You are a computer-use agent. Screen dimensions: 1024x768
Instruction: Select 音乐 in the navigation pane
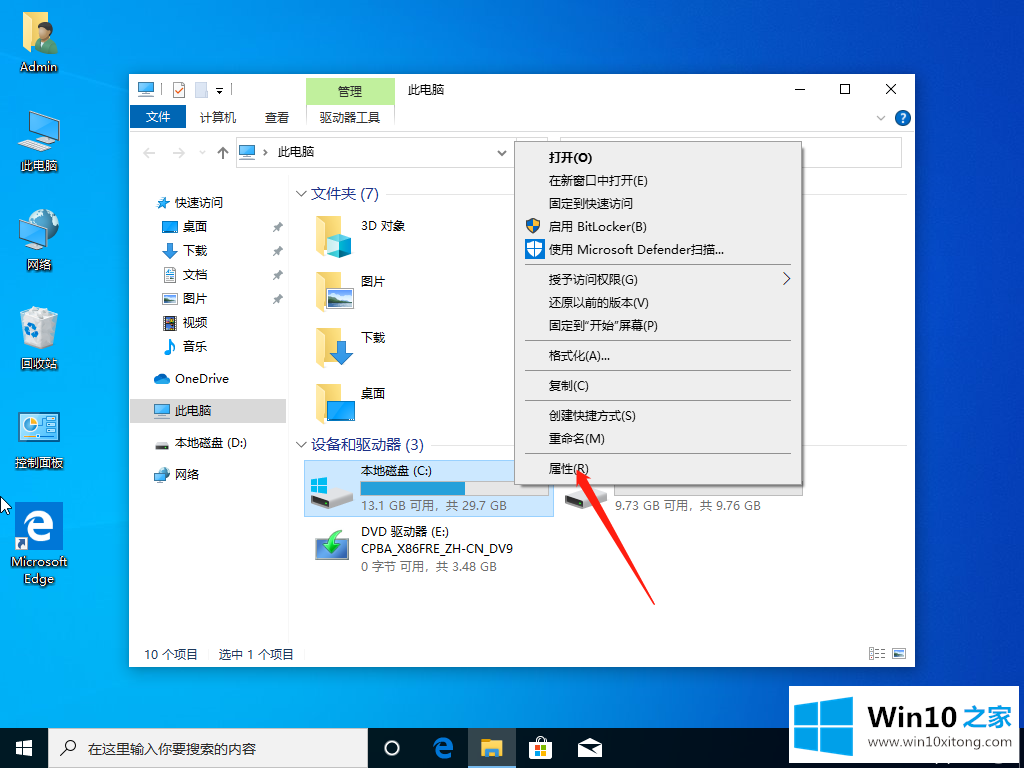tap(195, 346)
